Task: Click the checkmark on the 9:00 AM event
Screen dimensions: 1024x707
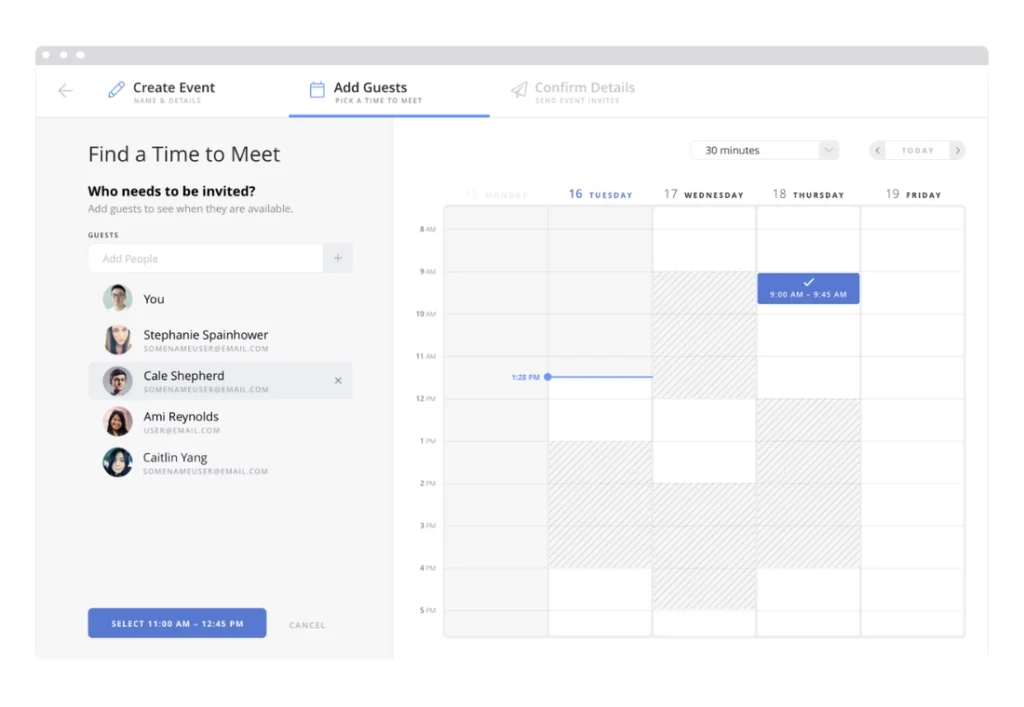Action: click(808, 284)
